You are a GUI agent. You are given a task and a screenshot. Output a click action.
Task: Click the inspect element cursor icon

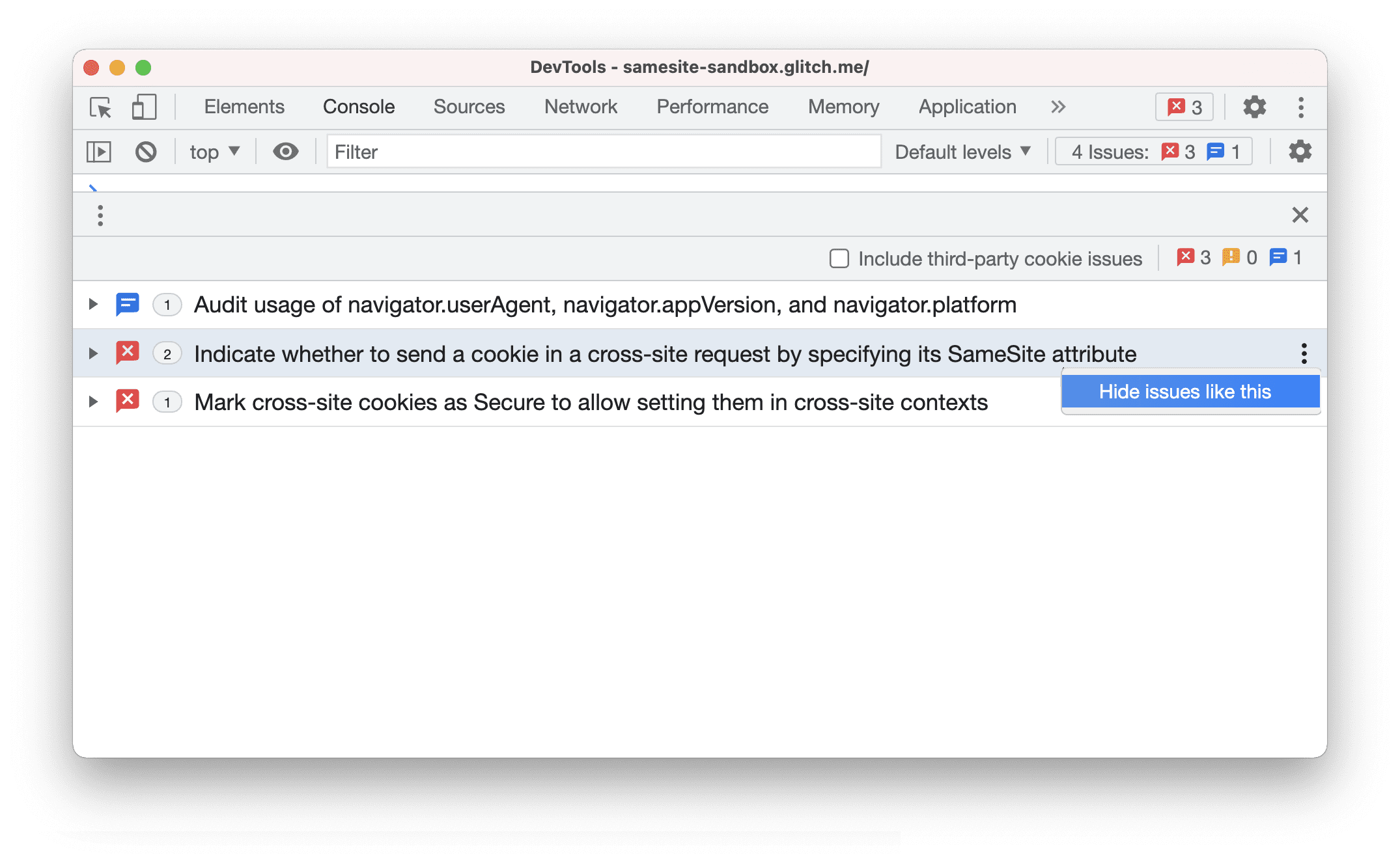coord(101,107)
